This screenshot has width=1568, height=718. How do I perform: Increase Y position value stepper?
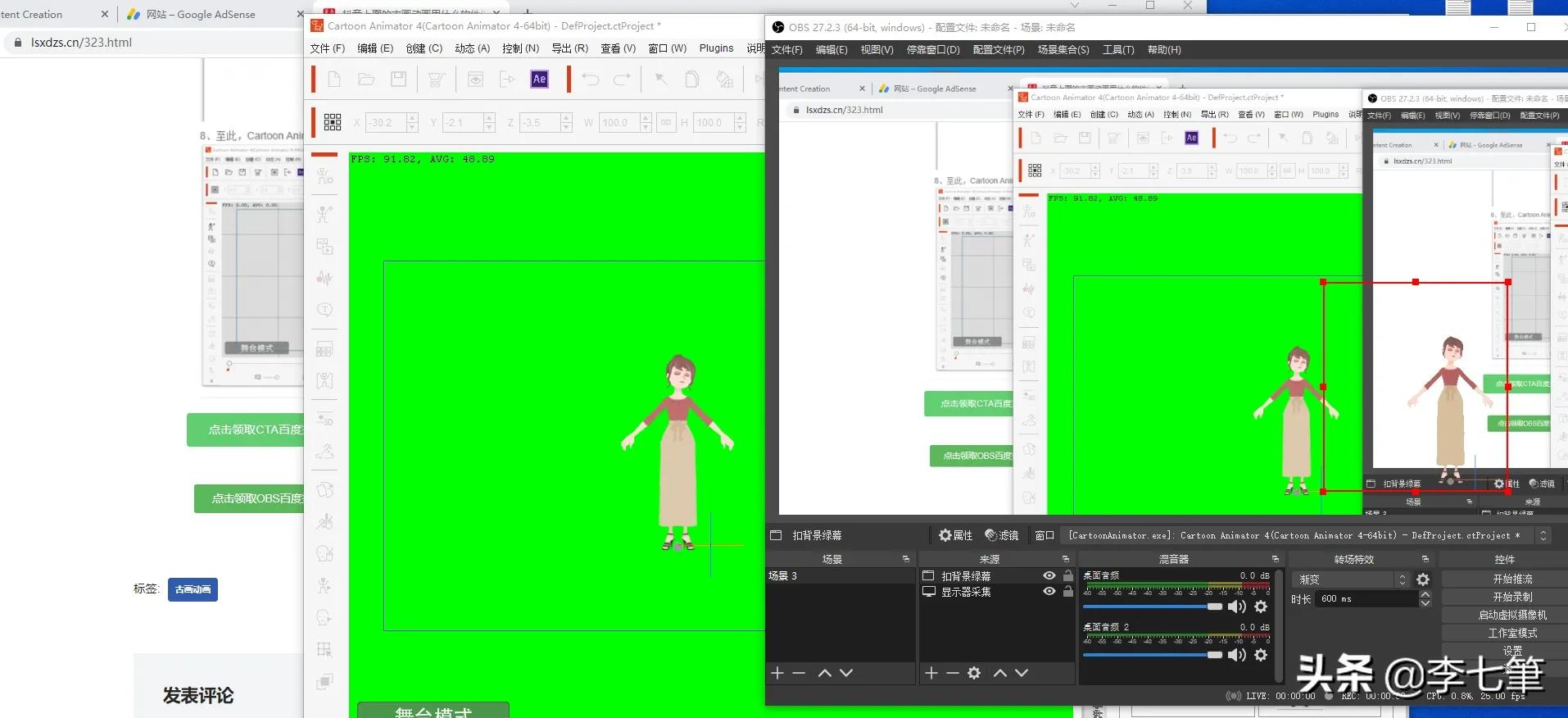tap(489, 118)
